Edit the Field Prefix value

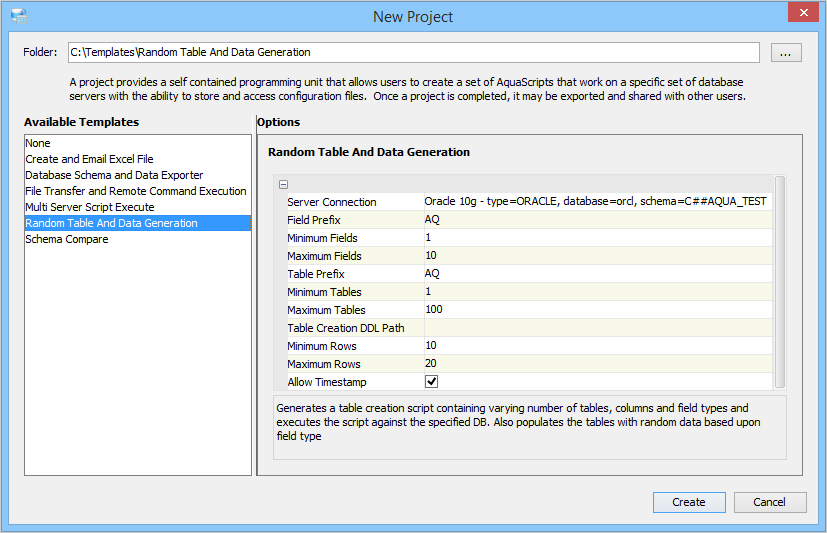pyautogui.click(x=597, y=220)
